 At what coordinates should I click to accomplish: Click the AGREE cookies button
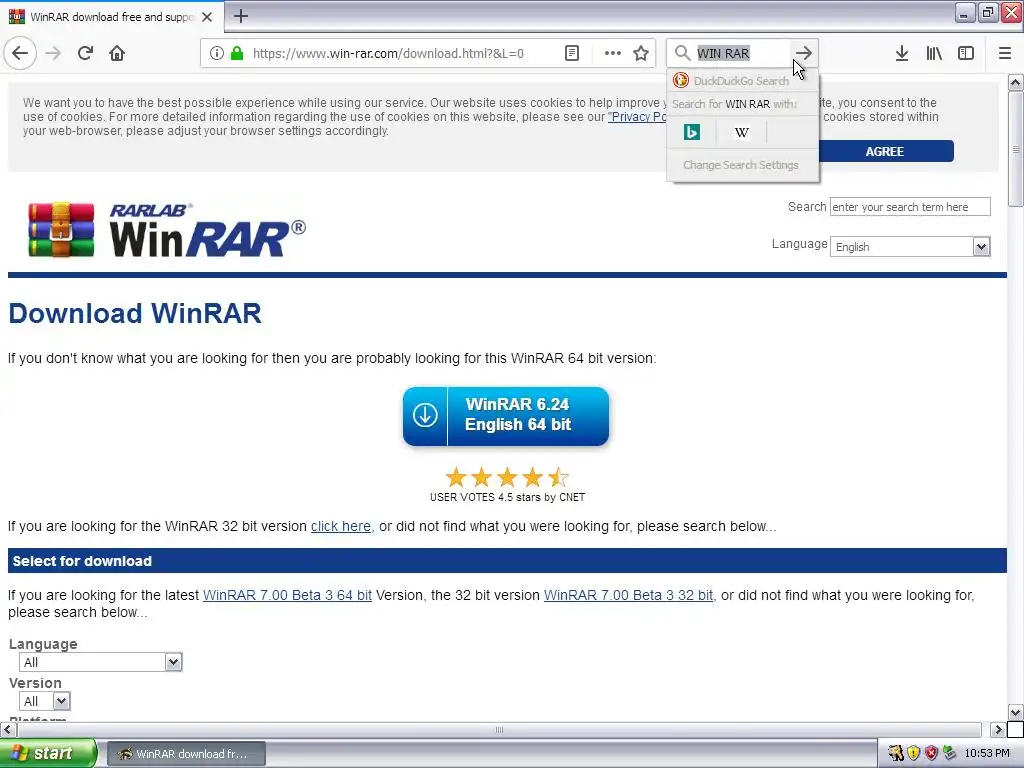point(885,151)
